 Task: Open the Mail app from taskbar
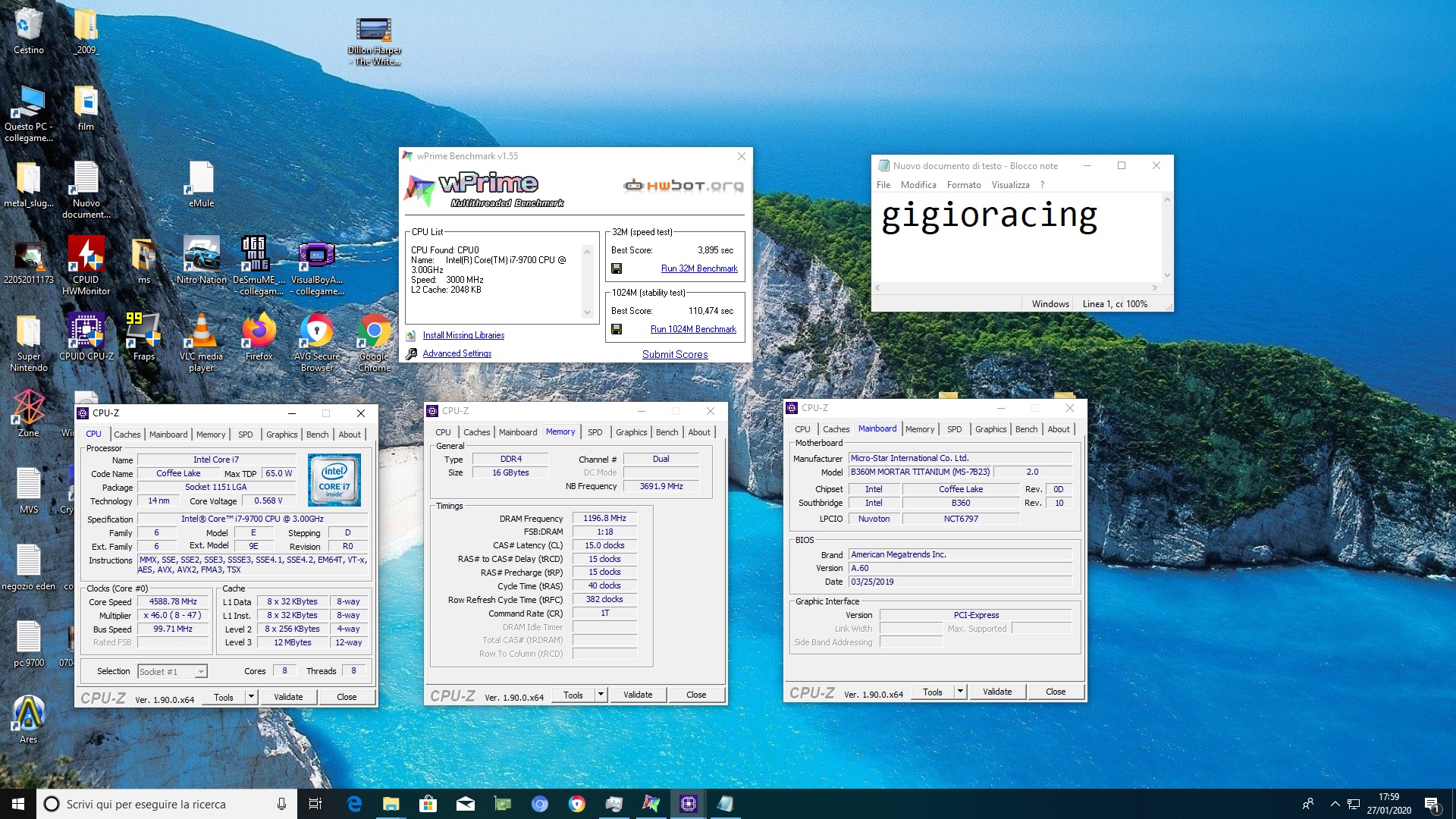[x=466, y=804]
